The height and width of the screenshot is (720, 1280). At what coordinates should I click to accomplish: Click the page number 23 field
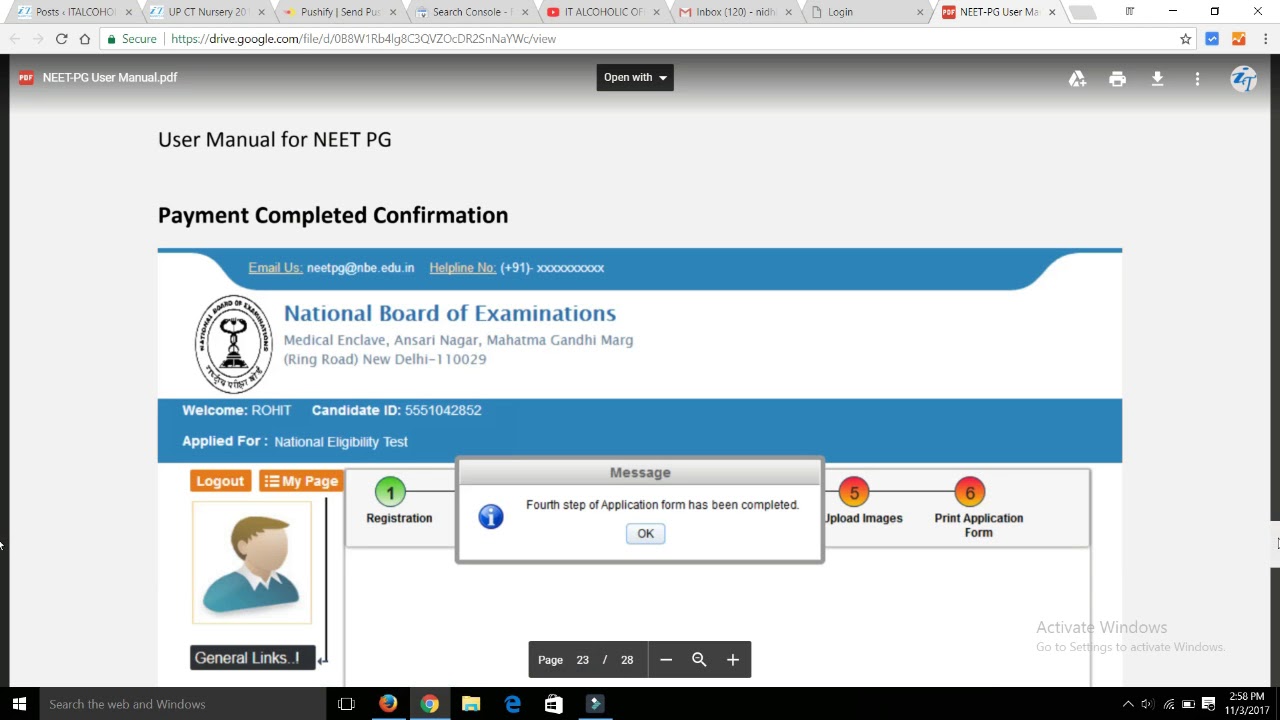(x=582, y=660)
